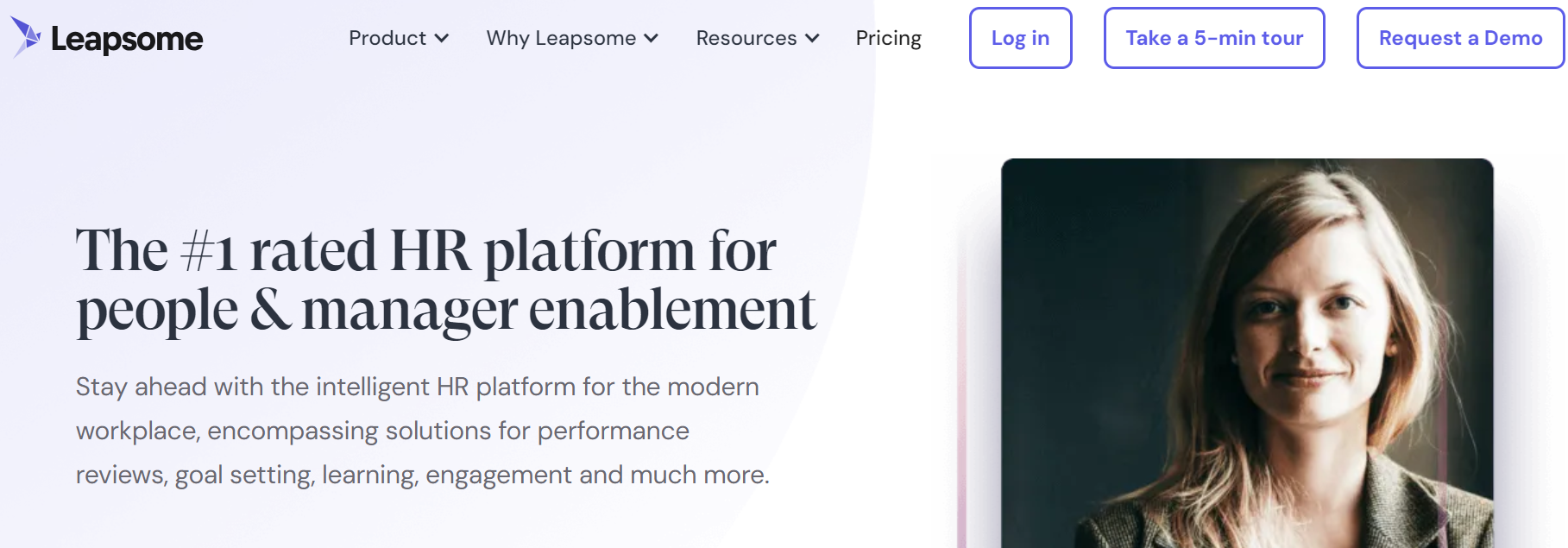
Task: Click the chevron arrow next to Product
Action: tap(442, 39)
